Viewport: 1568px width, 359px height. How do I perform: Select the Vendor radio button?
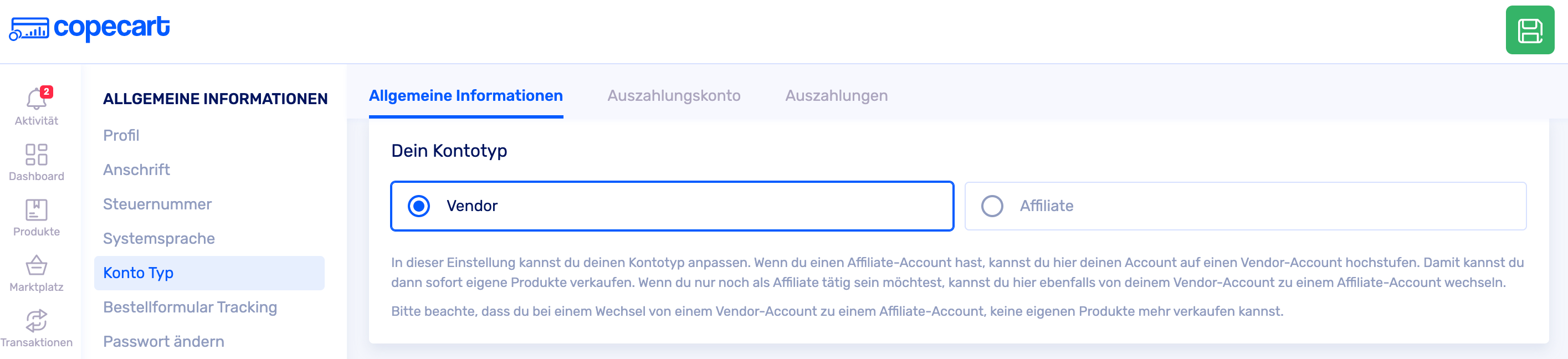pyautogui.click(x=419, y=206)
